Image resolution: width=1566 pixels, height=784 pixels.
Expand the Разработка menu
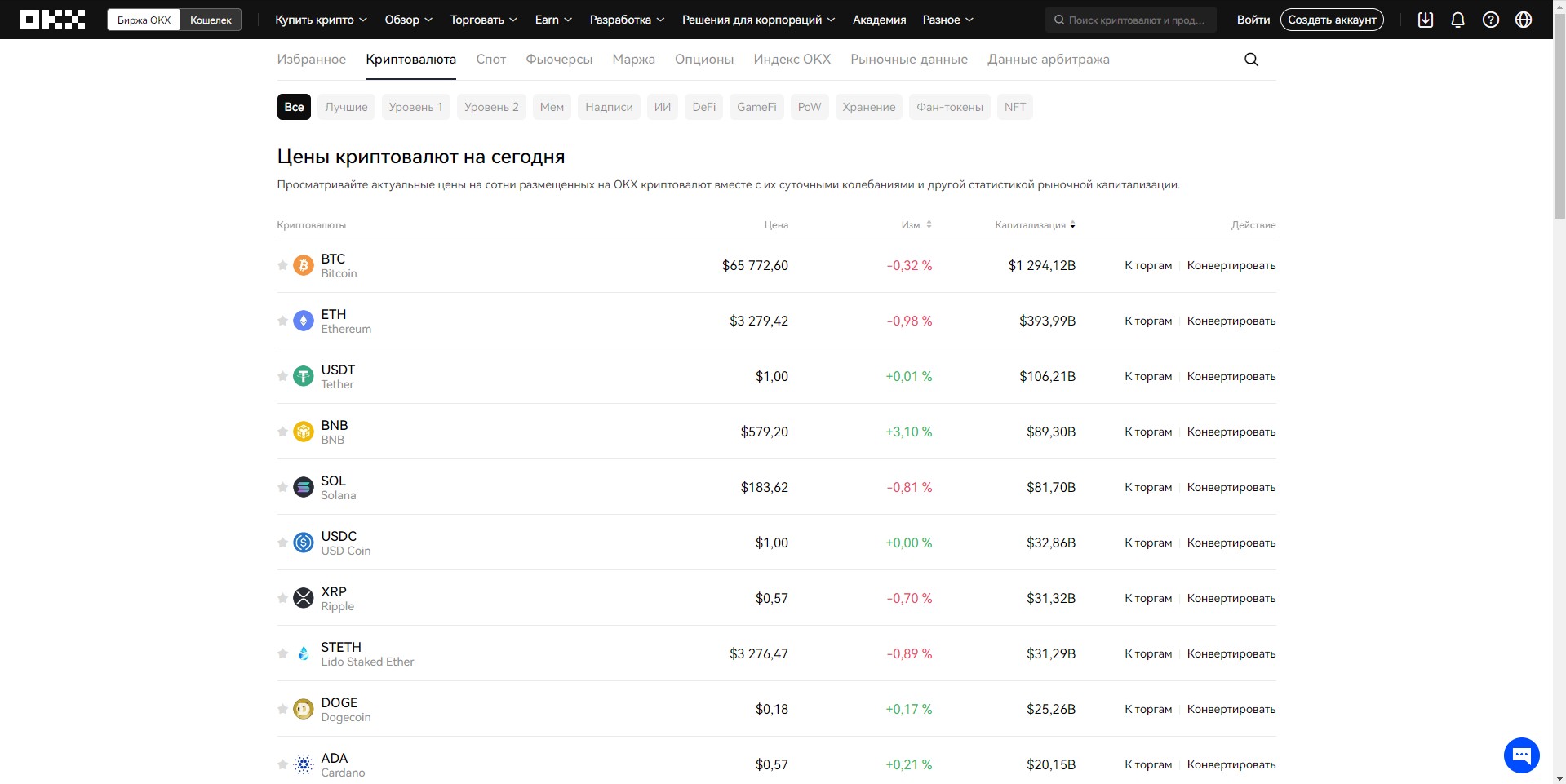pyautogui.click(x=627, y=20)
